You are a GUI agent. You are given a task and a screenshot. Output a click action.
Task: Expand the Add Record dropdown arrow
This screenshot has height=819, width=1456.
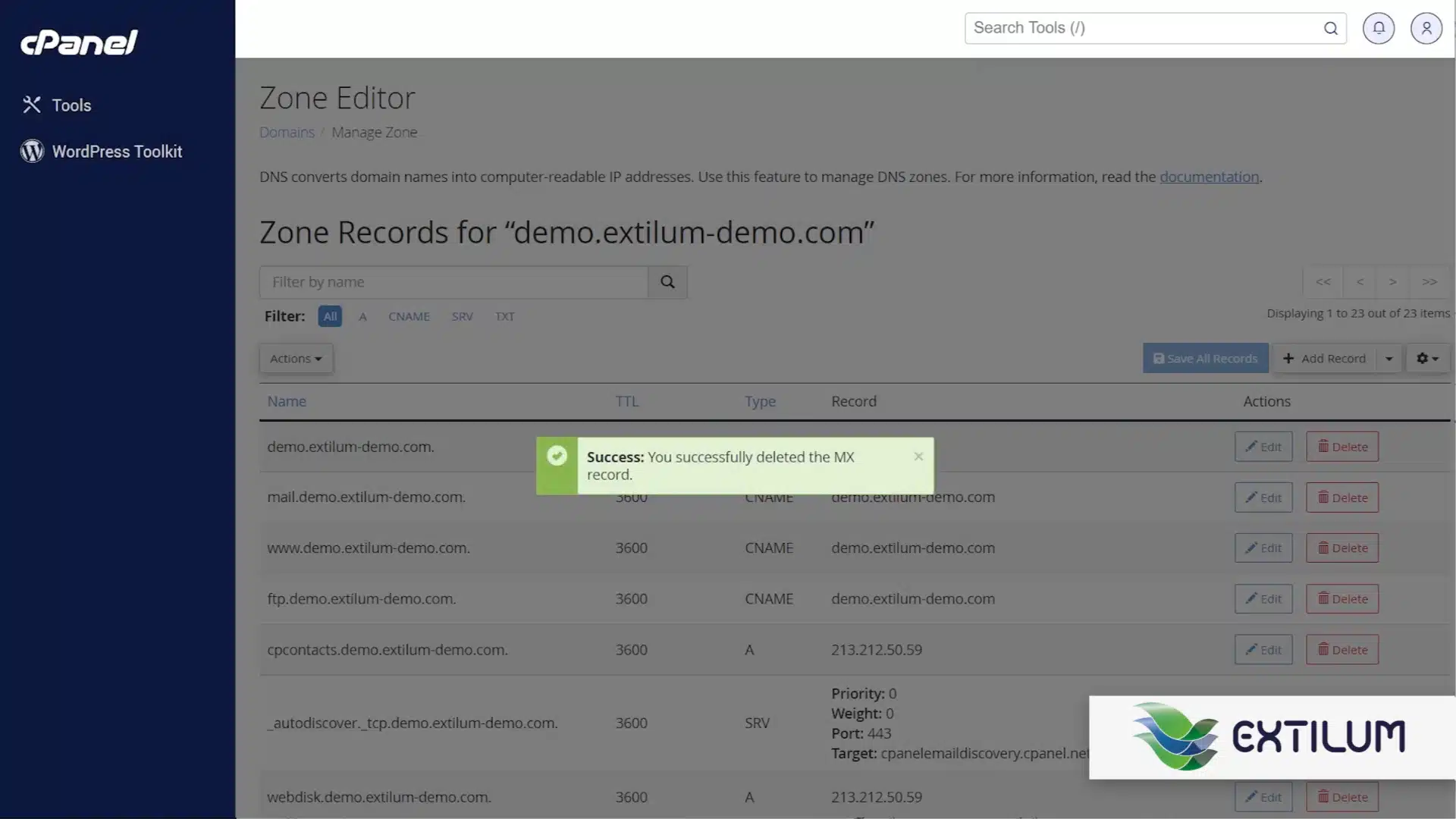[1389, 359]
